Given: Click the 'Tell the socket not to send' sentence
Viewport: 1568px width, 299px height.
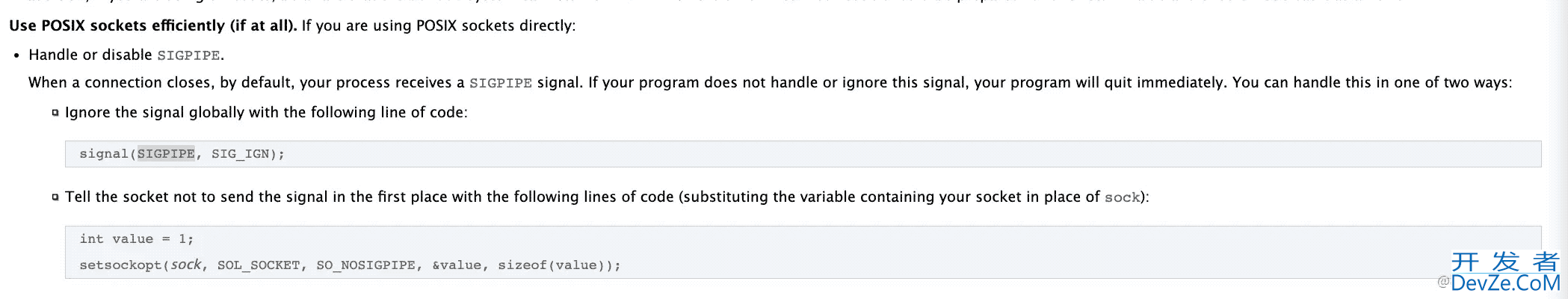Looking at the screenshot, I should (x=607, y=197).
